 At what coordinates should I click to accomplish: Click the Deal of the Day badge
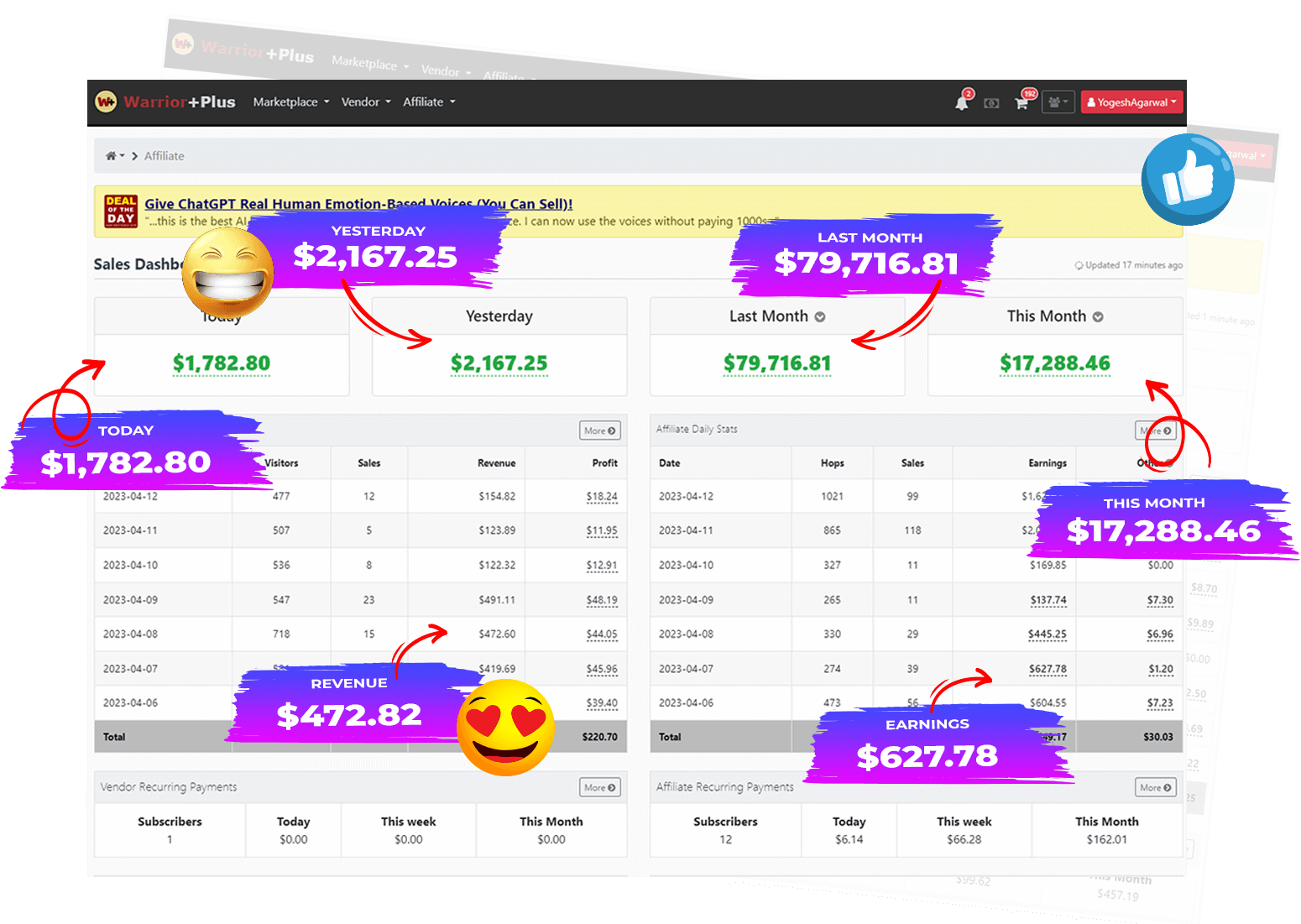[x=121, y=211]
